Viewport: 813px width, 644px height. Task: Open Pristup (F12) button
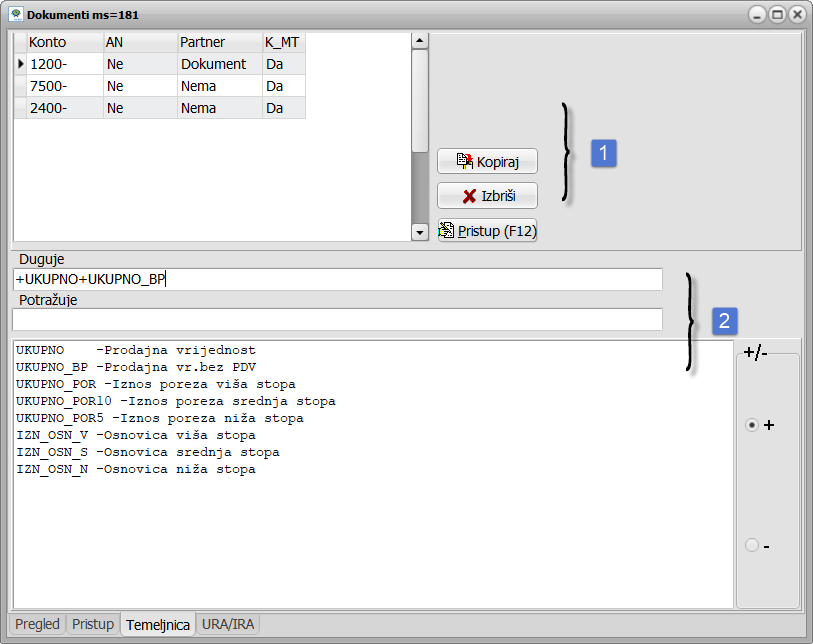pyautogui.click(x=487, y=231)
